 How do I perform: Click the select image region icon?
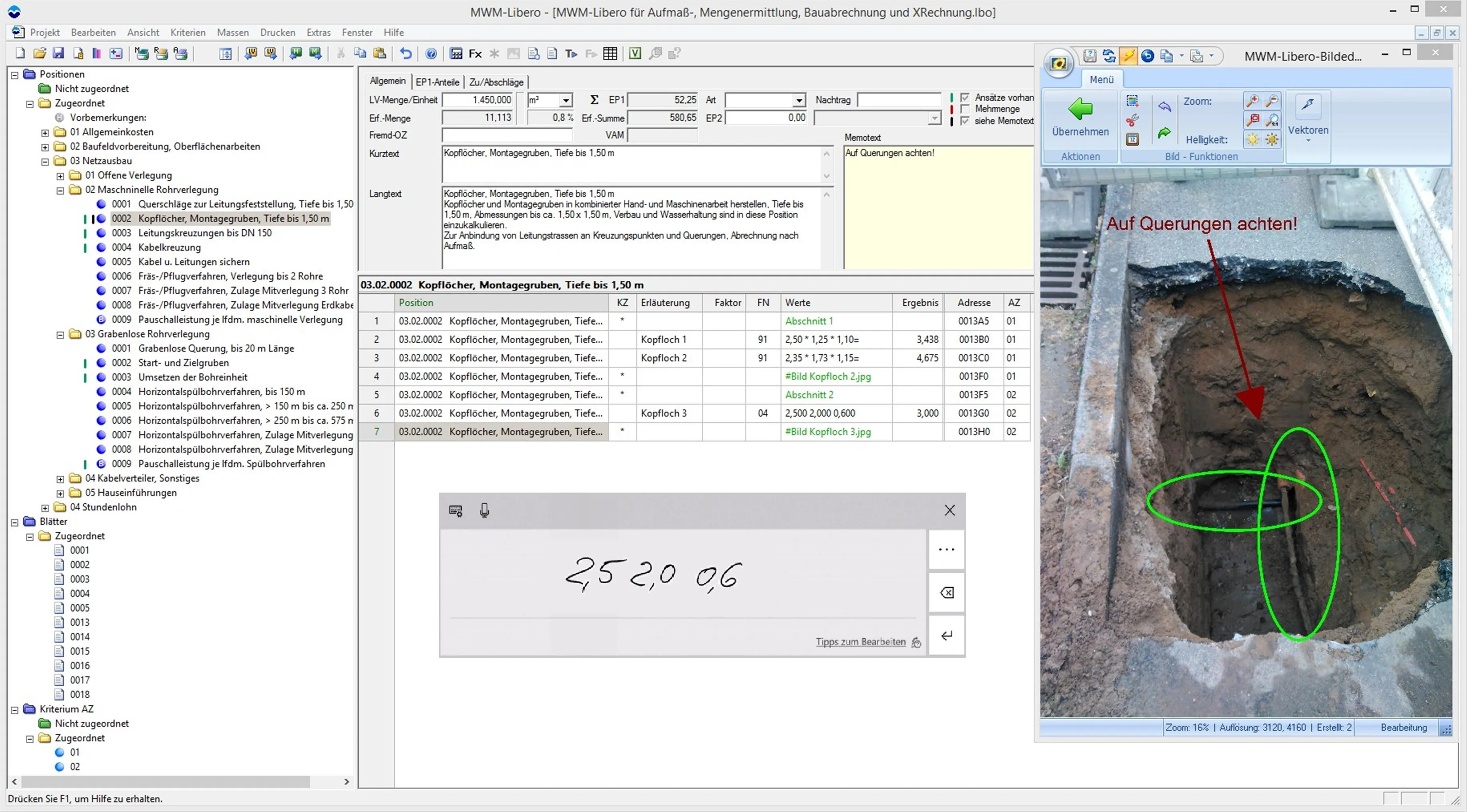1132,101
